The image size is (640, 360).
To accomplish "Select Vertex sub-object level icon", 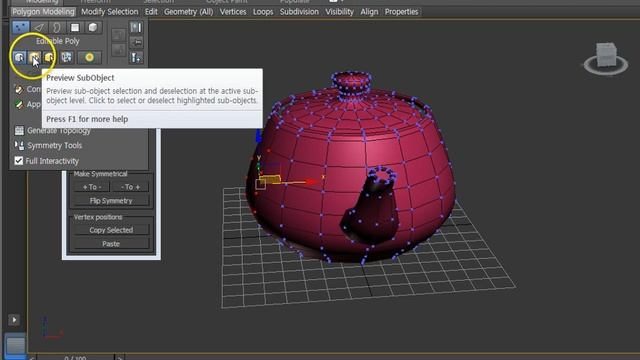I will (x=20, y=27).
